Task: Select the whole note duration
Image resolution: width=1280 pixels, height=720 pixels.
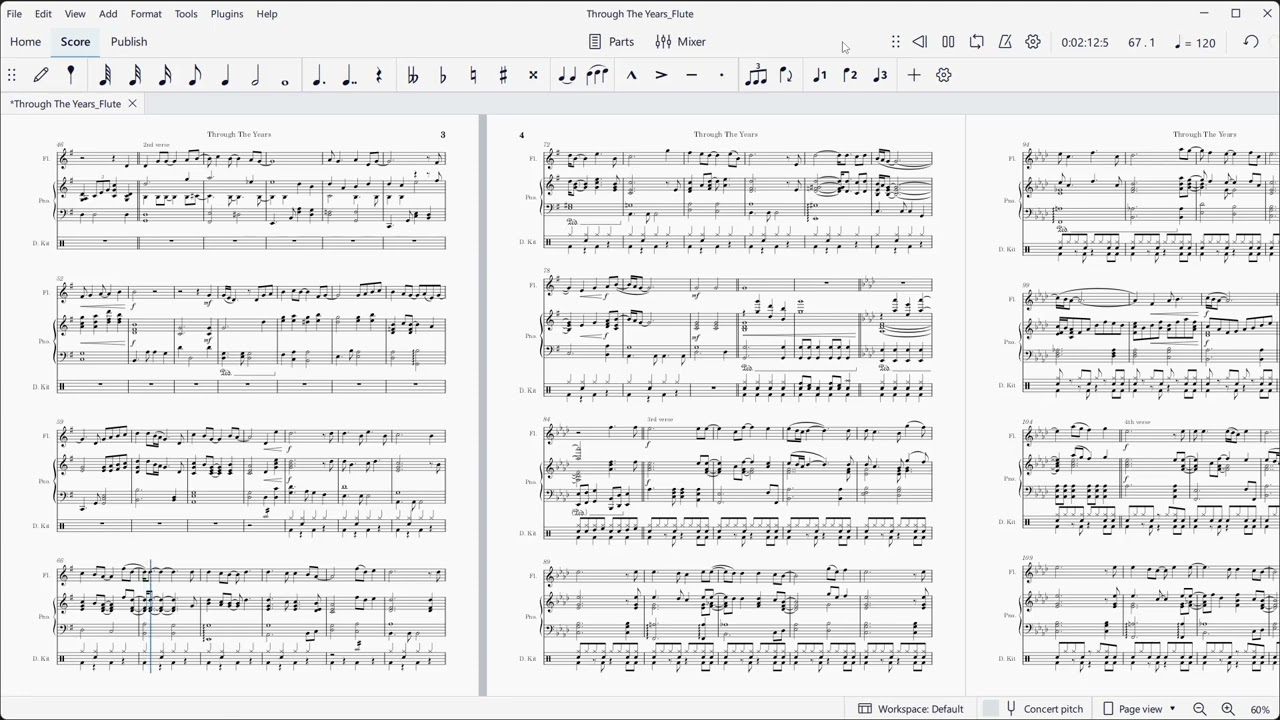Action: pyautogui.click(x=285, y=79)
